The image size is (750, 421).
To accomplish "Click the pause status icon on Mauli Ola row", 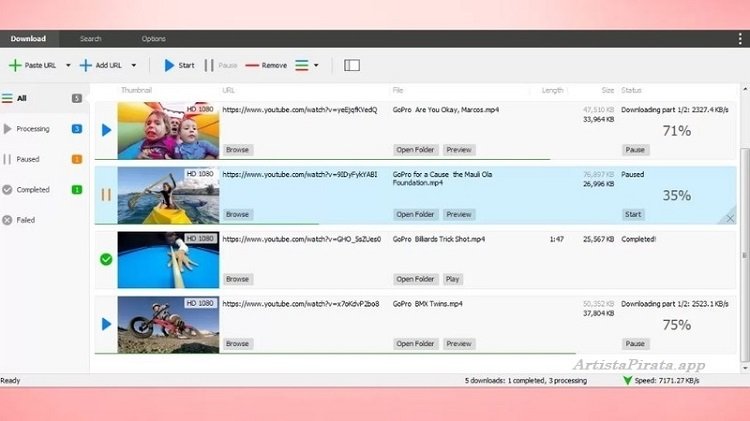I will 106,194.
